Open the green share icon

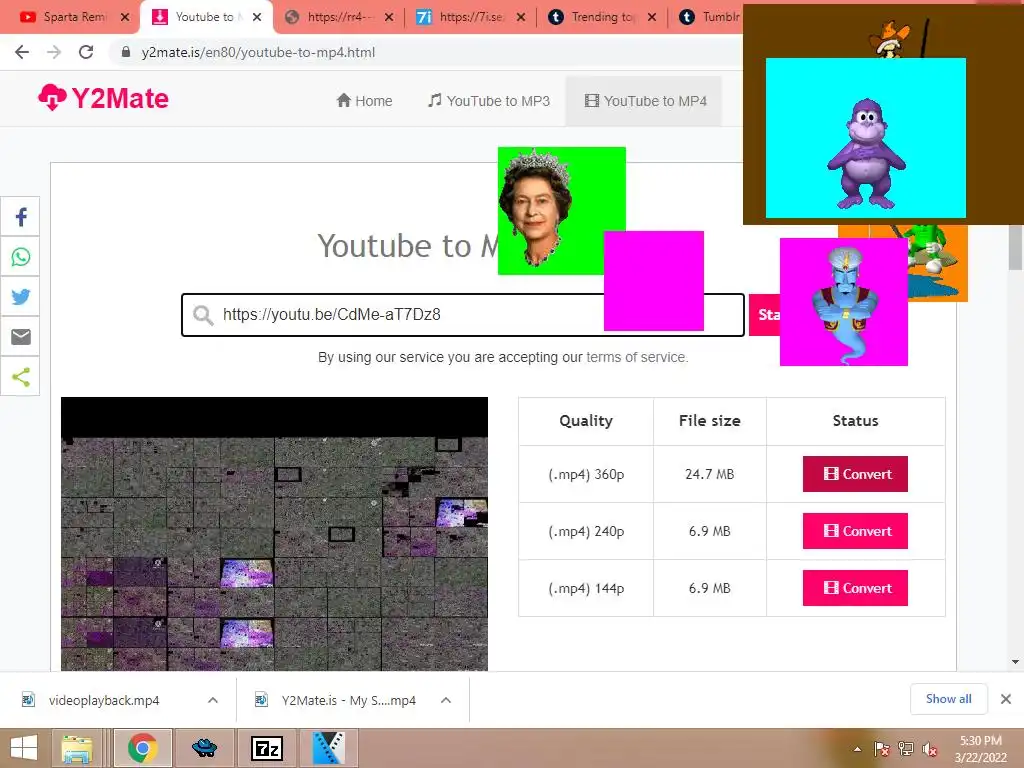(x=21, y=376)
